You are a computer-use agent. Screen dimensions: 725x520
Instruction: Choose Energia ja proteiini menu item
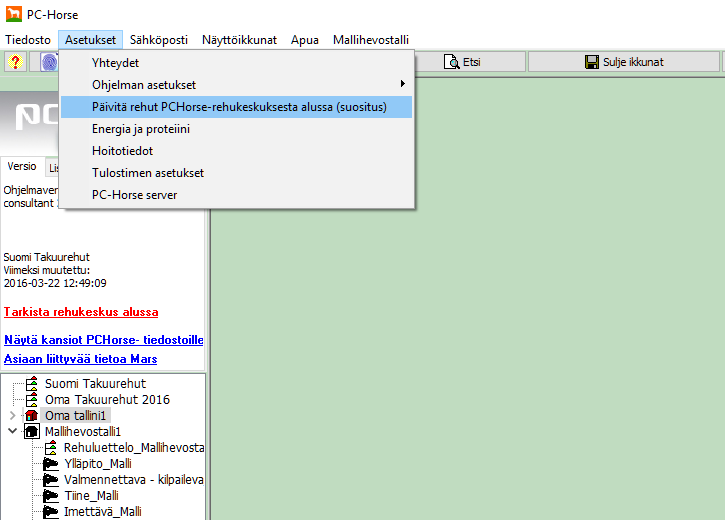(236, 129)
